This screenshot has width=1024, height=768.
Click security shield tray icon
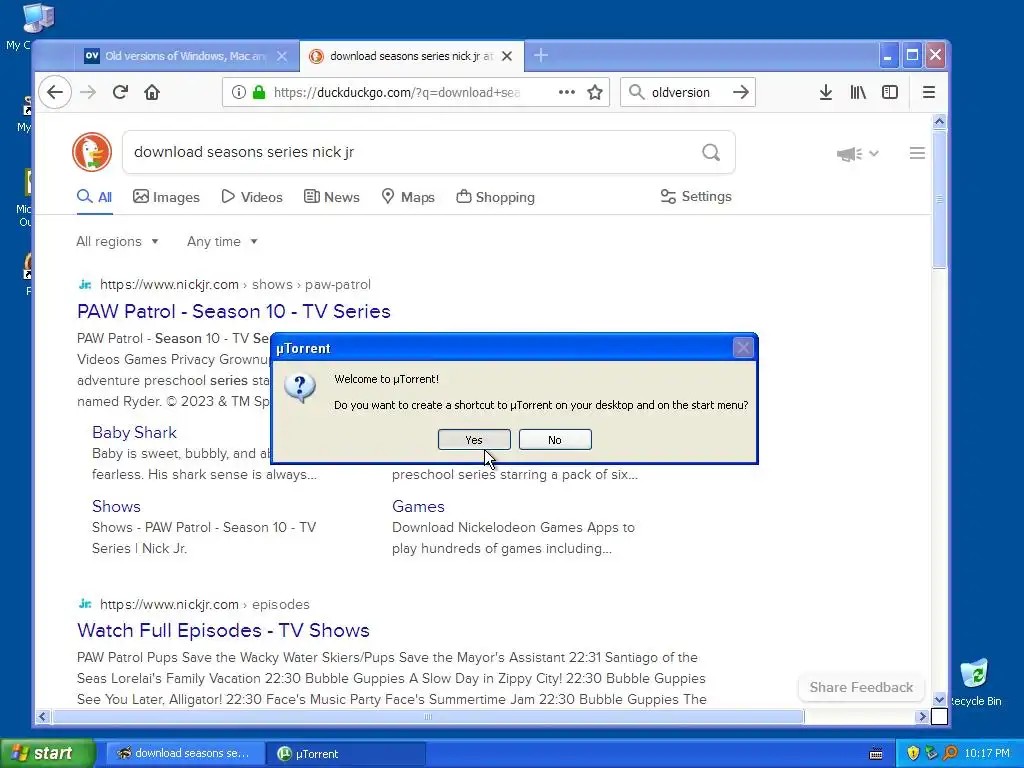(913, 754)
